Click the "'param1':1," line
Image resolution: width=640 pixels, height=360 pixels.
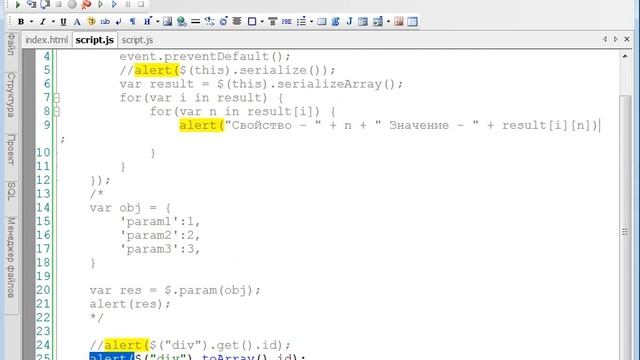pyautogui.click(x=160, y=222)
